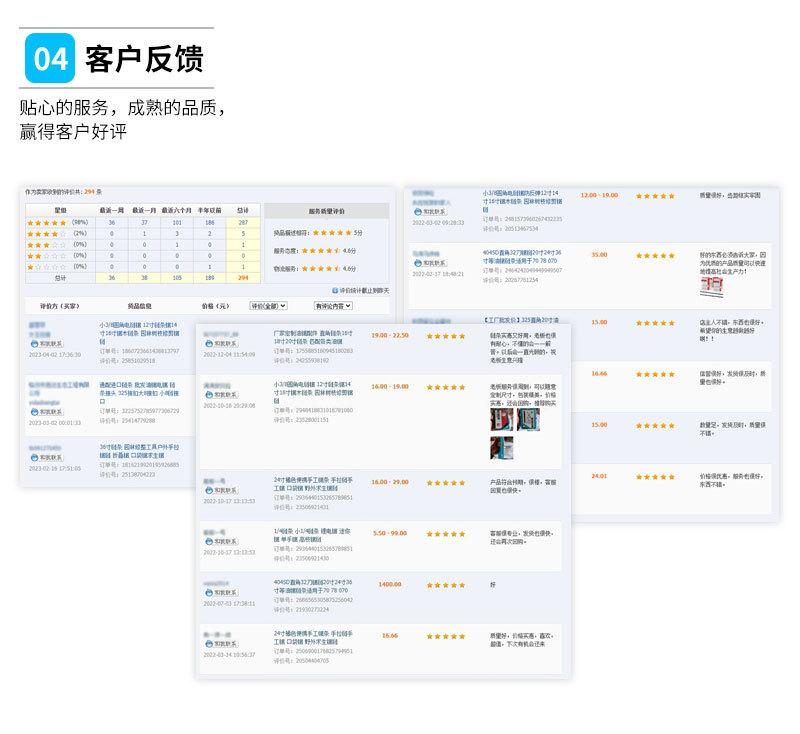Select the five-star (98%) rating filter row

[x=46, y=222]
